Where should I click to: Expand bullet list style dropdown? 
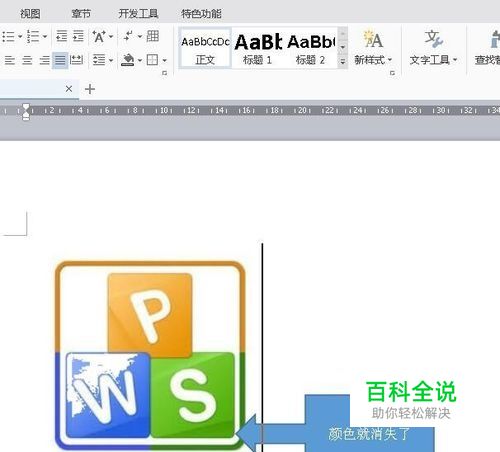pyautogui.click(x=20, y=36)
